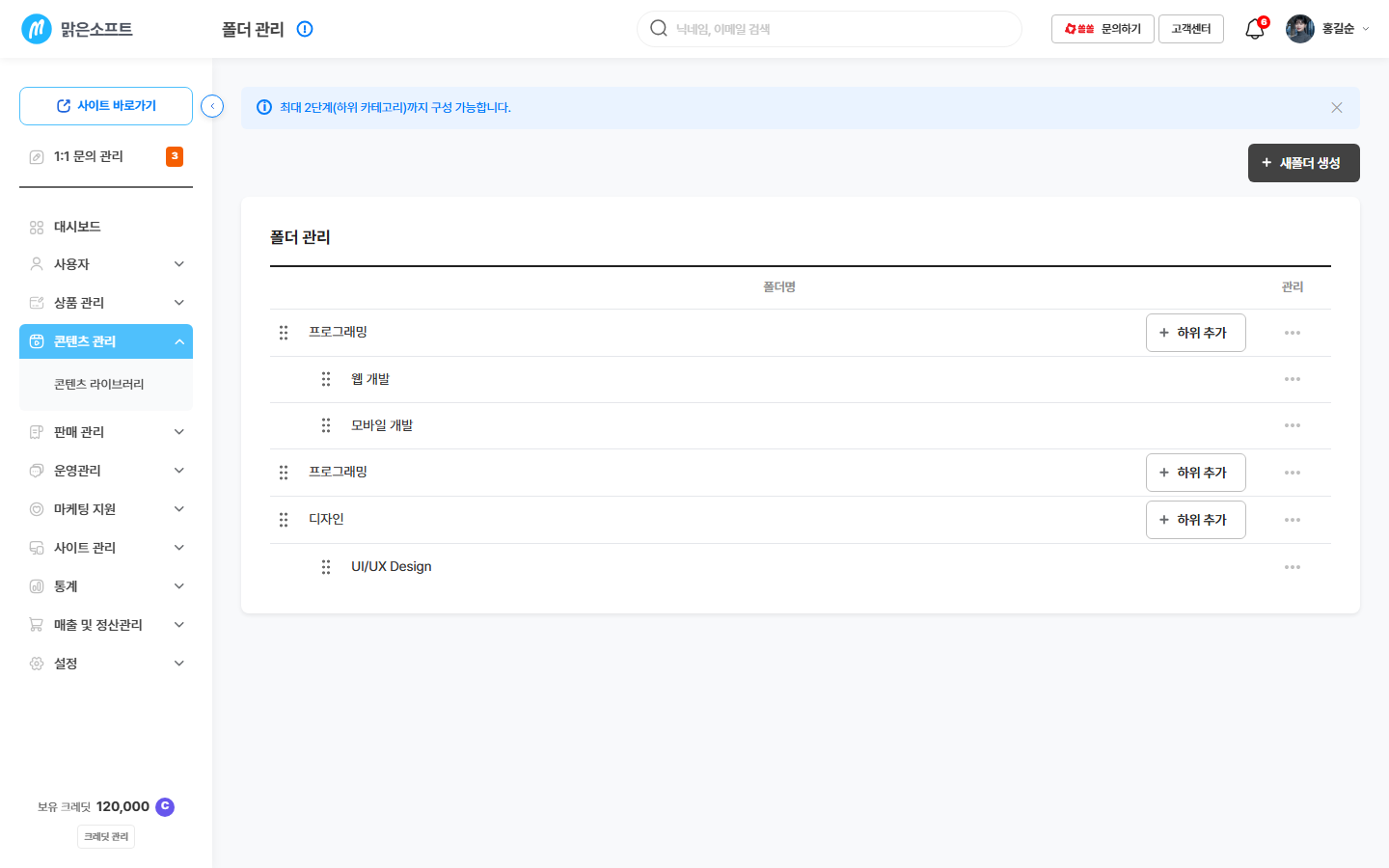
Task: Select the UI/UX Design folder name
Action: coord(391,566)
